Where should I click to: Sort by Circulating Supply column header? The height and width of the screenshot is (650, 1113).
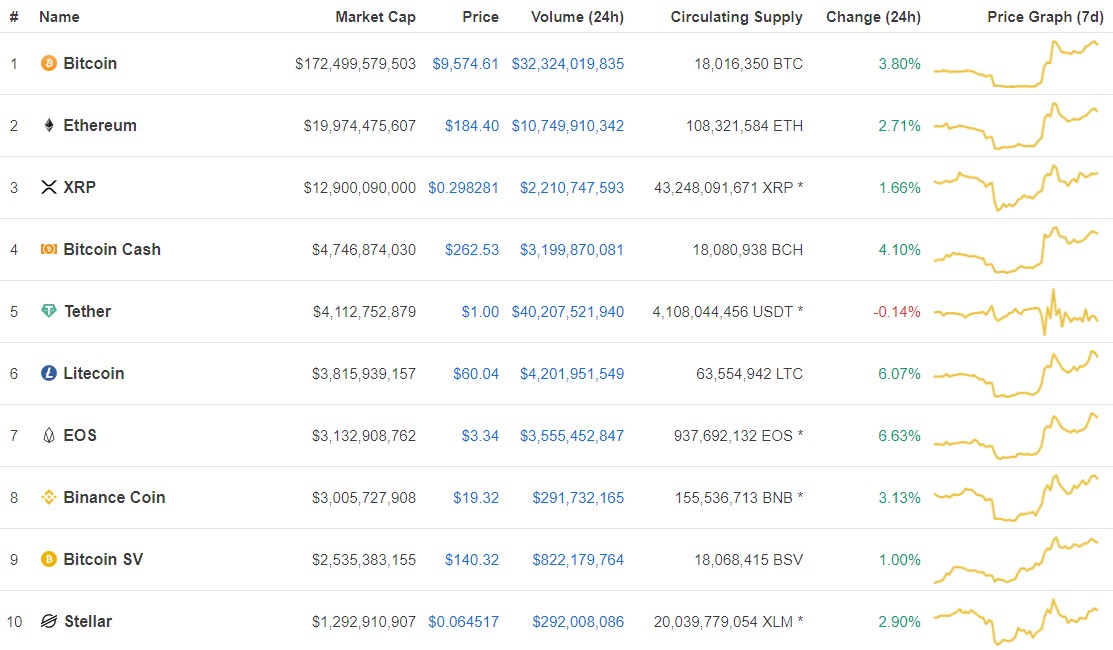pyautogui.click(x=737, y=17)
